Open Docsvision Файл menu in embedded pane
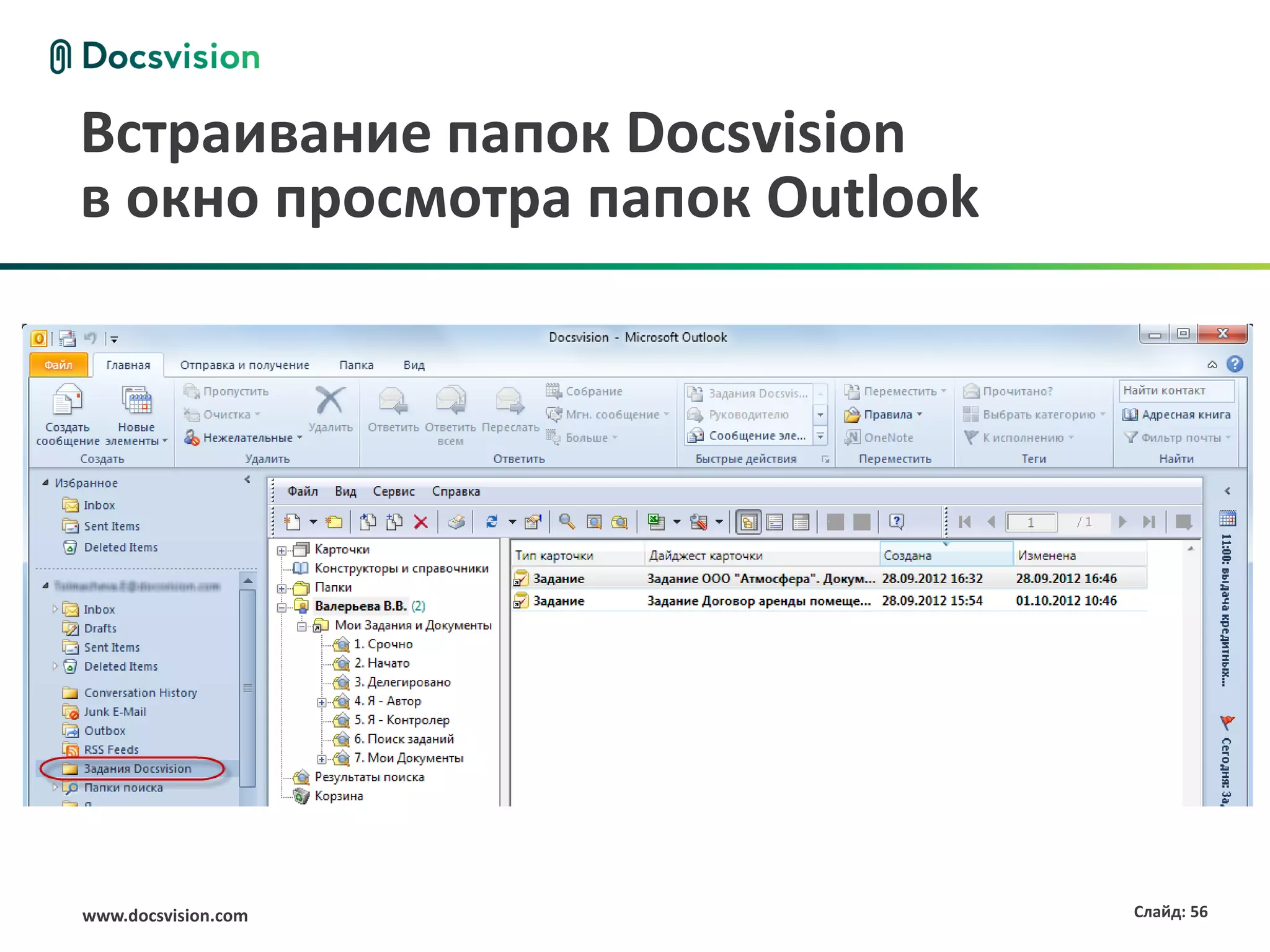1270x952 pixels. click(302, 491)
